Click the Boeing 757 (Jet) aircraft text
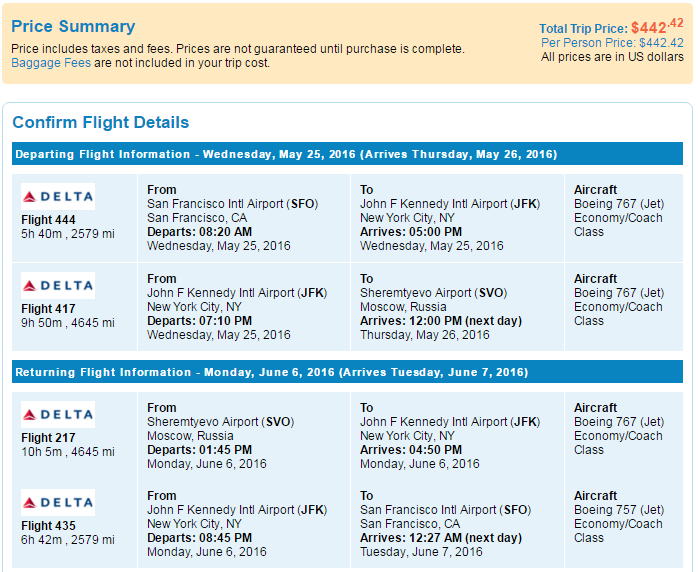 619,510
